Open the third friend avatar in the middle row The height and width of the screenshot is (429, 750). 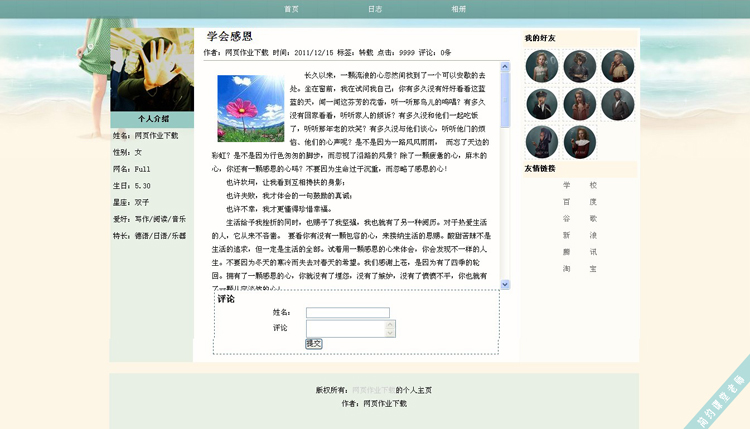pyautogui.click(x=618, y=104)
